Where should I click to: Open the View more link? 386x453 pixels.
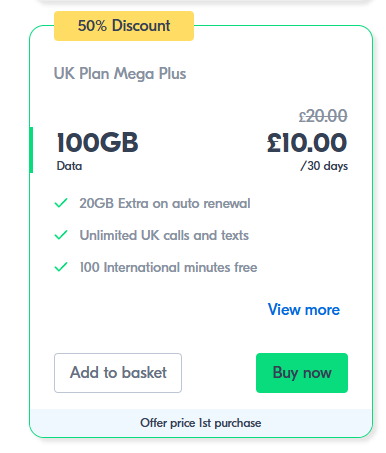click(304, 310)
